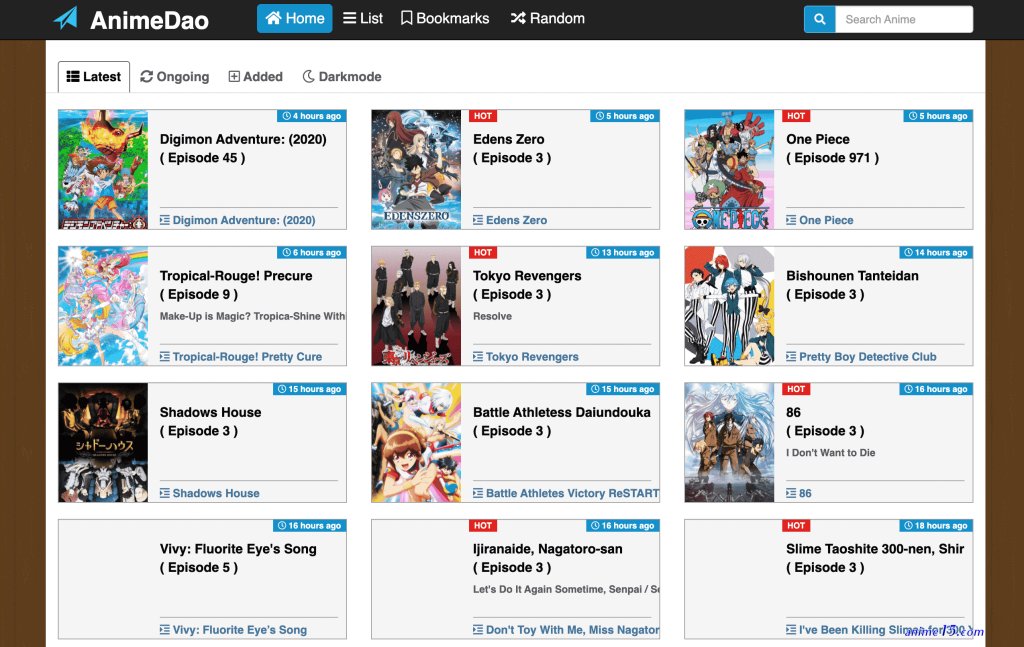Click the list icon beside Edens Zero series link

click(x=478, y=220)
